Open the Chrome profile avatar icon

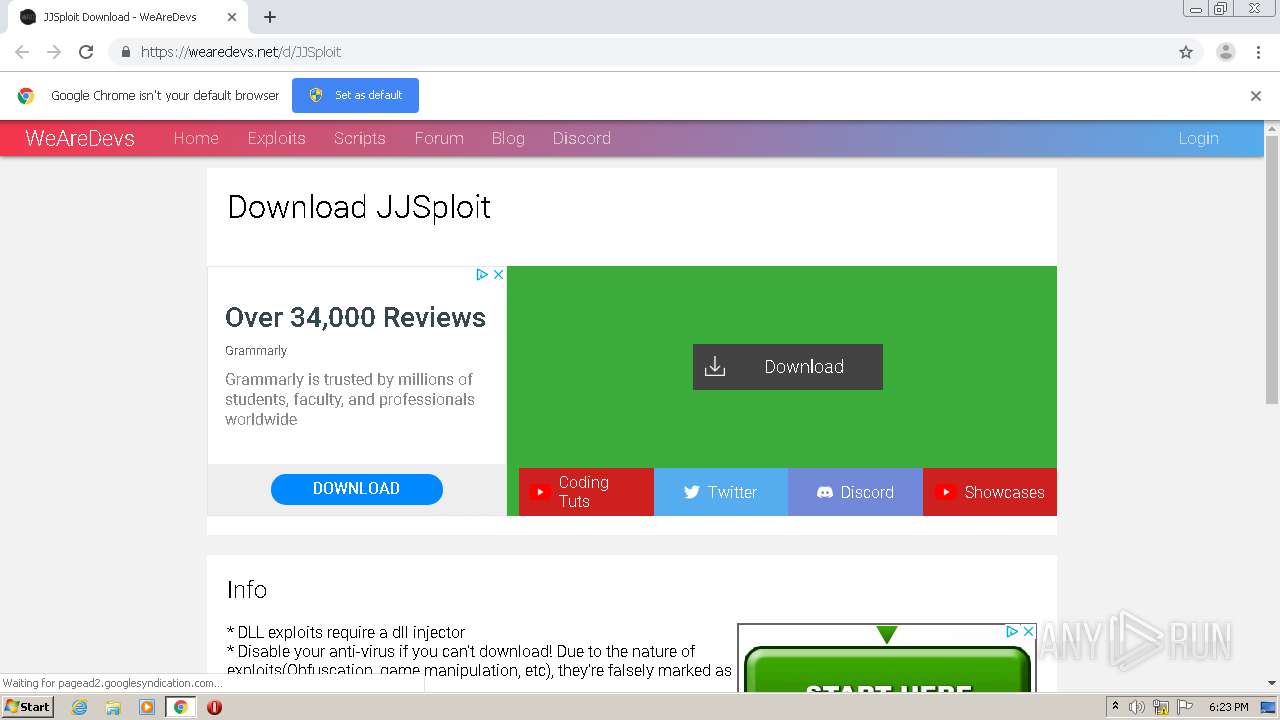pyautogui.click(x=1226, y=52)
